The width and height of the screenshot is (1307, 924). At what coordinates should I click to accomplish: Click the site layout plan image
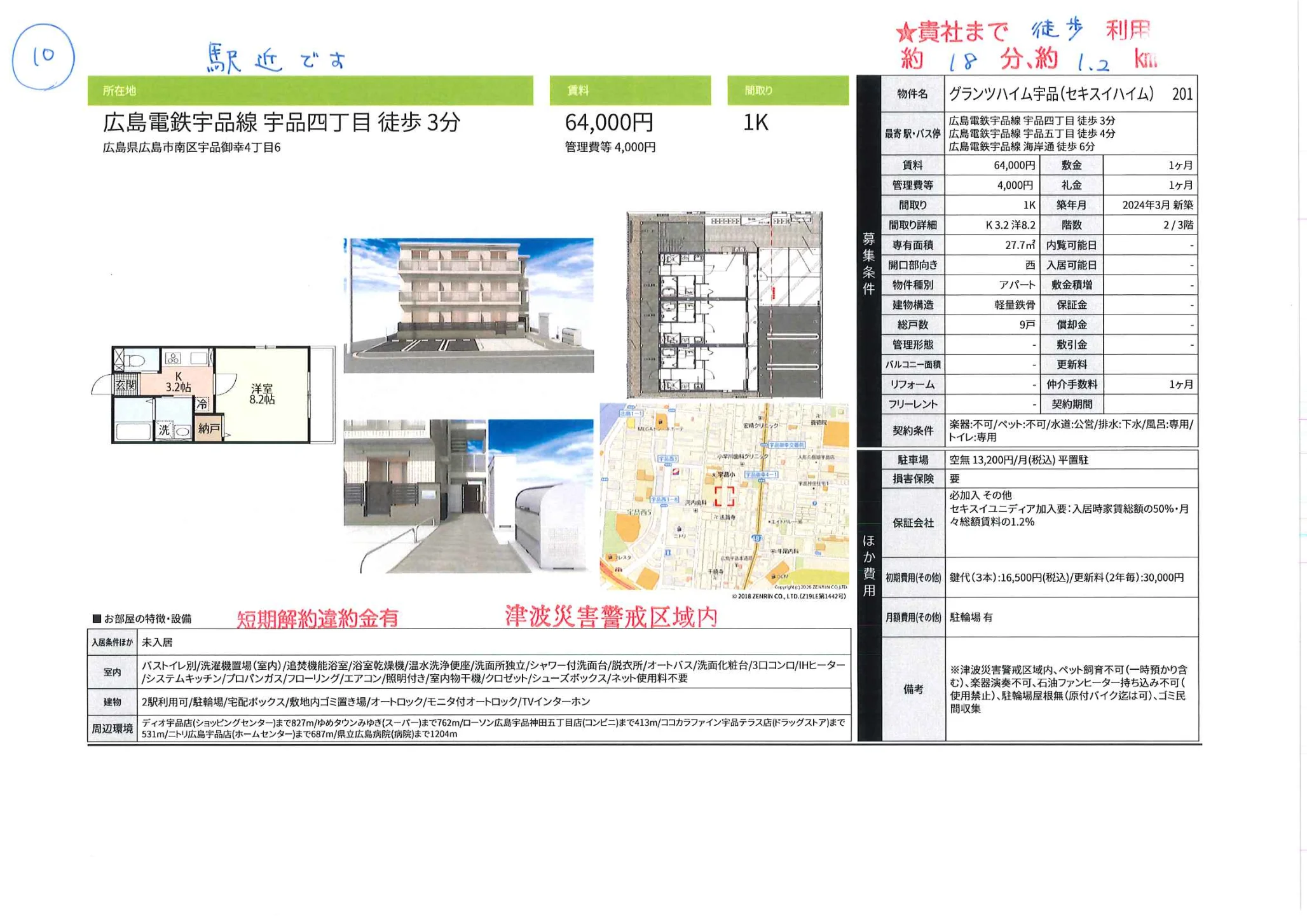pyautogui.click(x=724, y=306)
